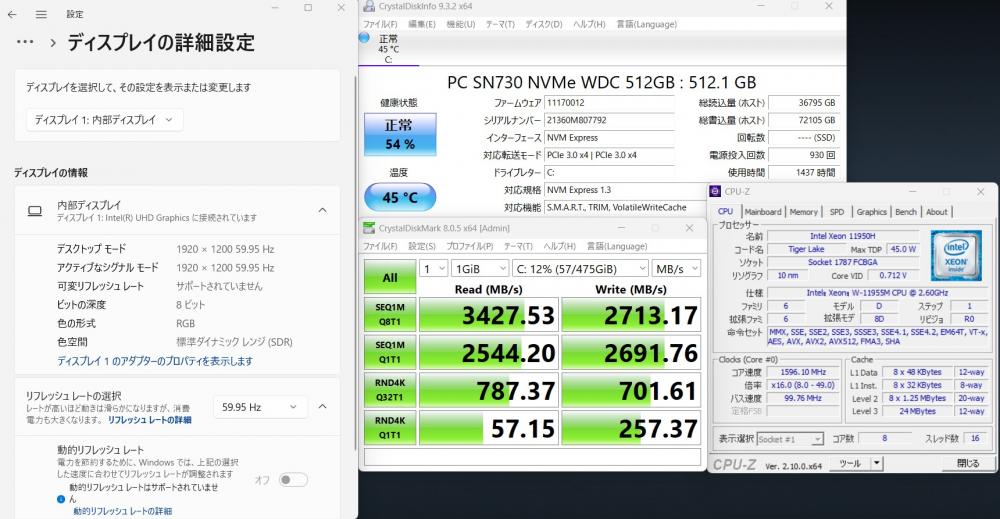Click the empty comment field below benchmark results
The height and width of the screenshot is (519, 1000).
coord(533,457)
